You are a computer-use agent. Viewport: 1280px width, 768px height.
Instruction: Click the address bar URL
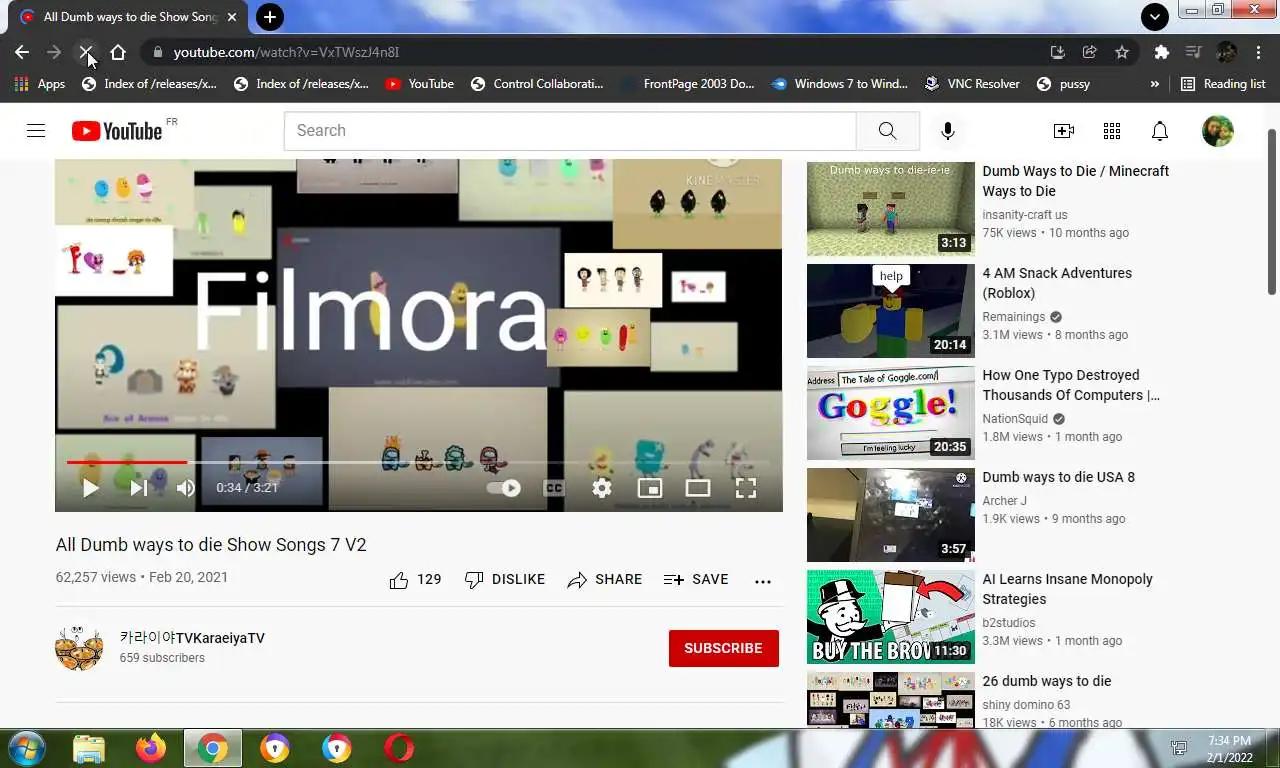coord(286,52)
